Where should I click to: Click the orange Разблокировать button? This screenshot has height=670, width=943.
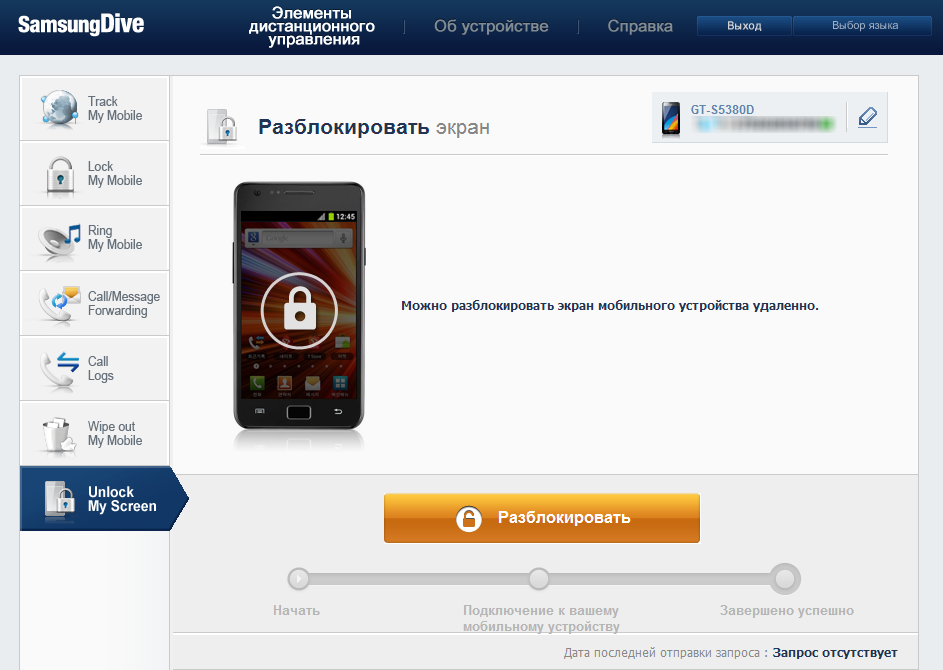[x=542, y=518]
